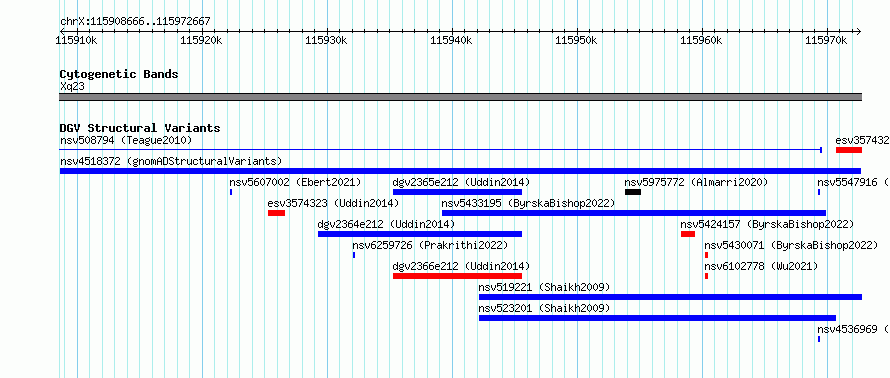
Task: Click the 115920k ruler label
Action: click(201, 40)
